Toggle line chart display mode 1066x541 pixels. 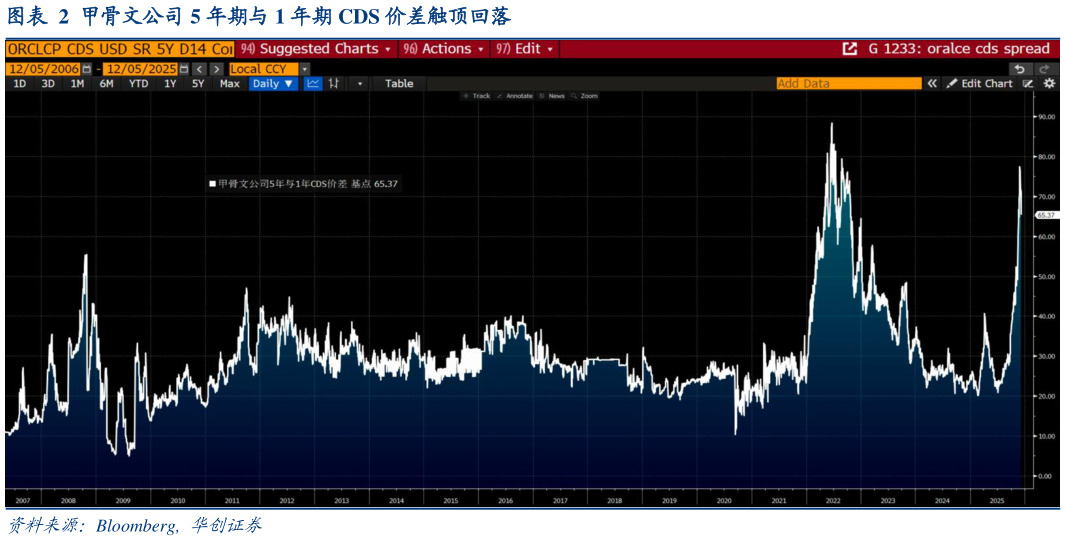point(313,84)
